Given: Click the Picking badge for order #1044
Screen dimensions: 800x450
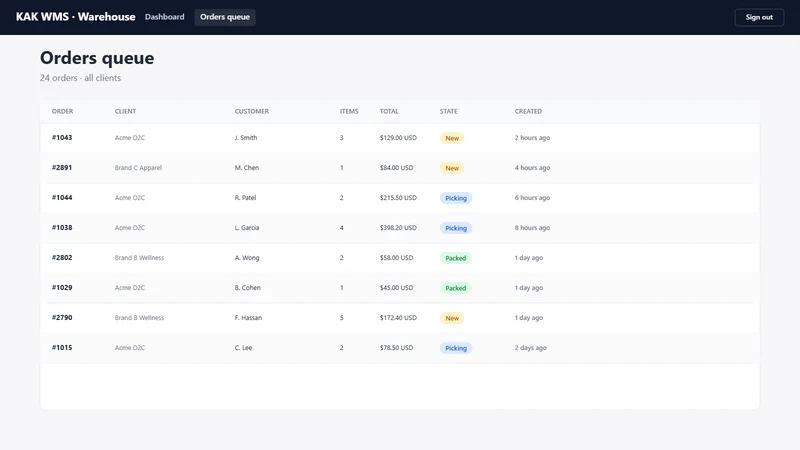Looking at the screenshot, I should (456, 198).
